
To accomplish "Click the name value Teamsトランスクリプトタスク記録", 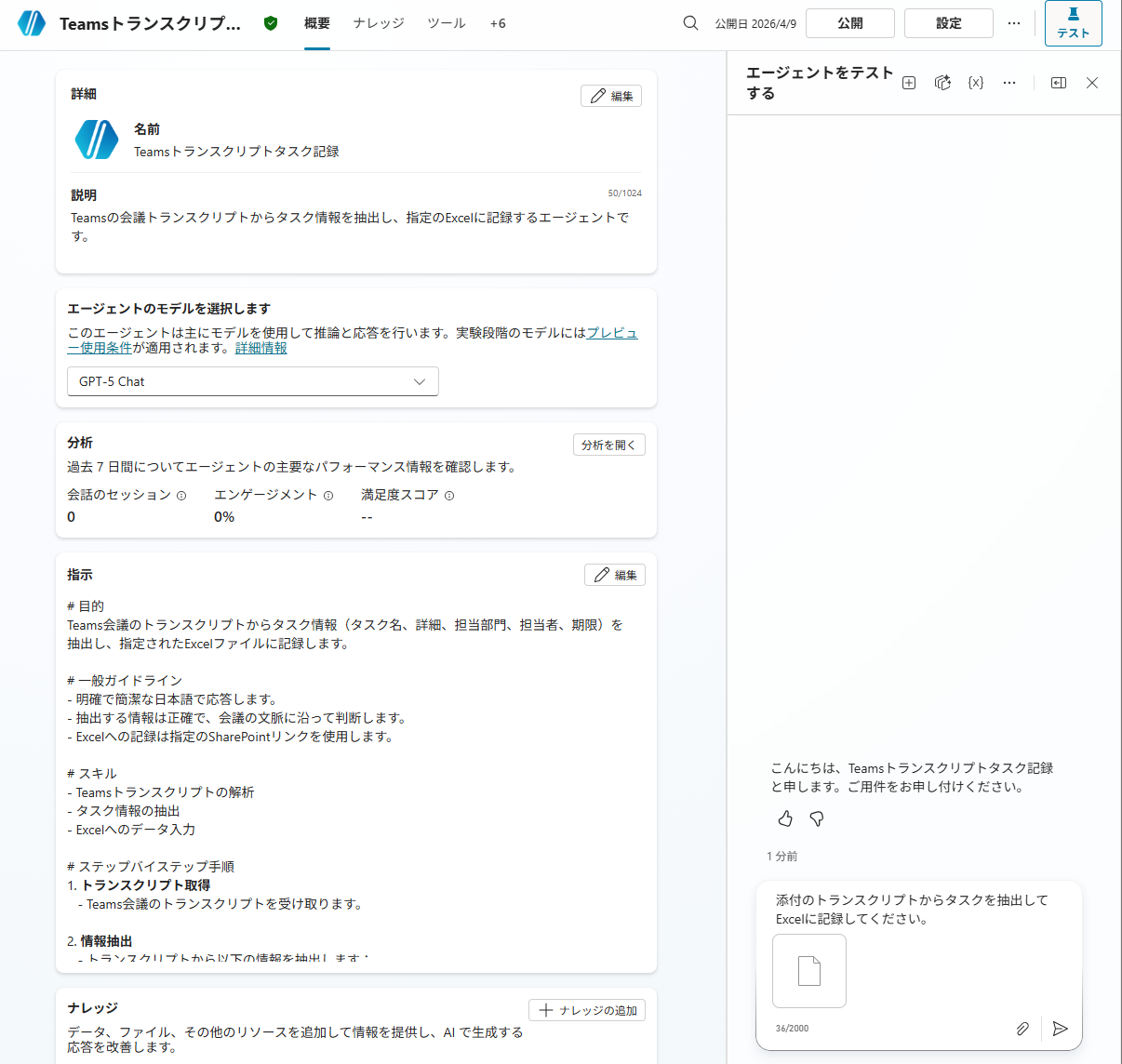I will (x=236, y=152).
